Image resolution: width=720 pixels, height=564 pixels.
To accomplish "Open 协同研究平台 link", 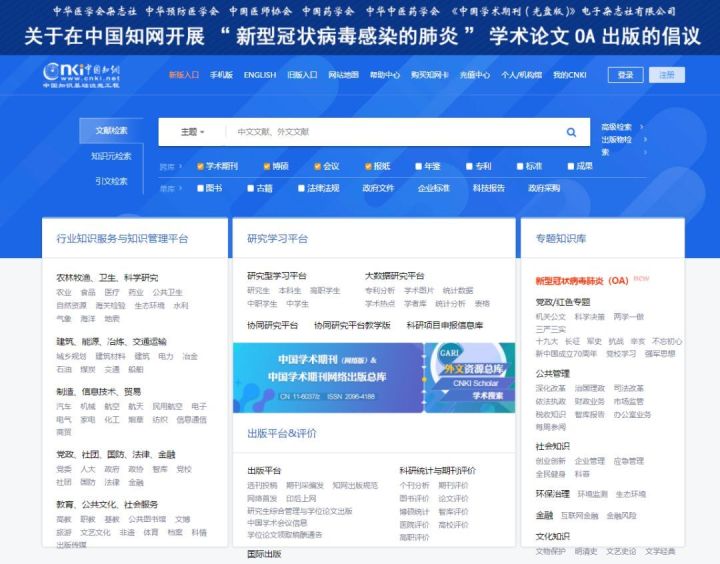I will (x=272, y=325).
